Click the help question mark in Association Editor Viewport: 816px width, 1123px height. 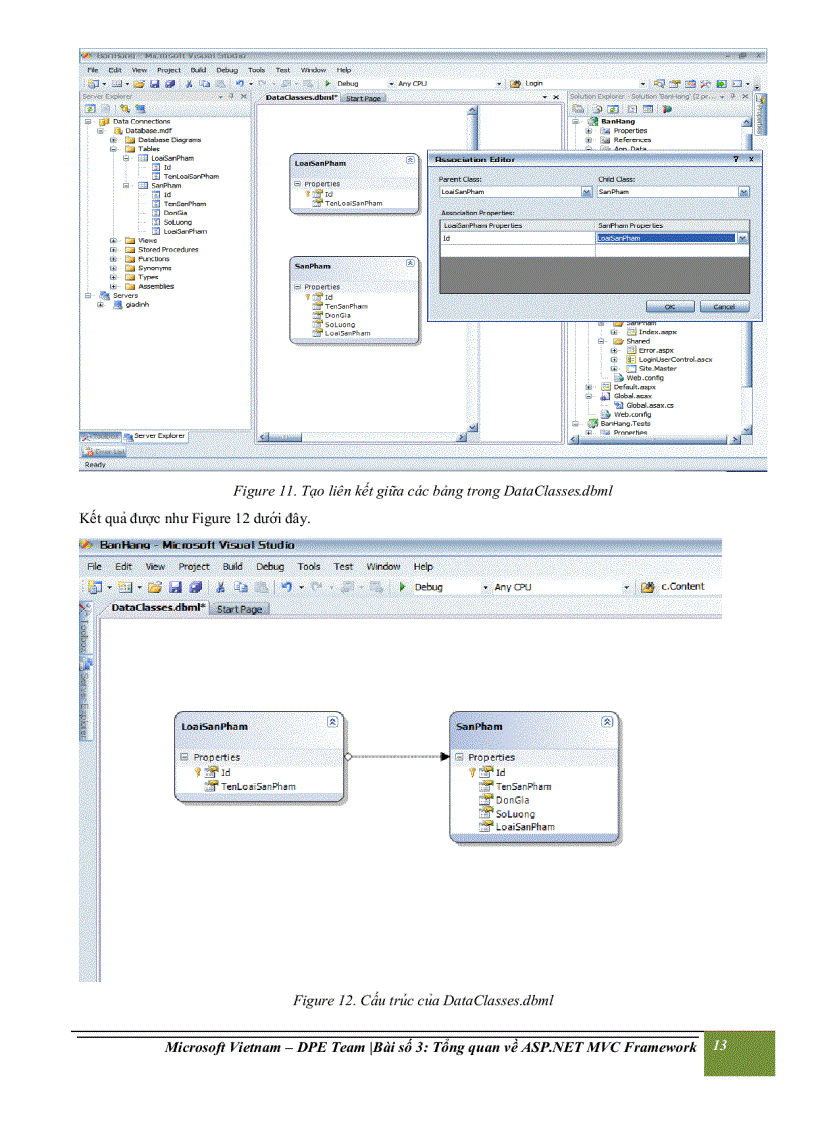point(736,158)
